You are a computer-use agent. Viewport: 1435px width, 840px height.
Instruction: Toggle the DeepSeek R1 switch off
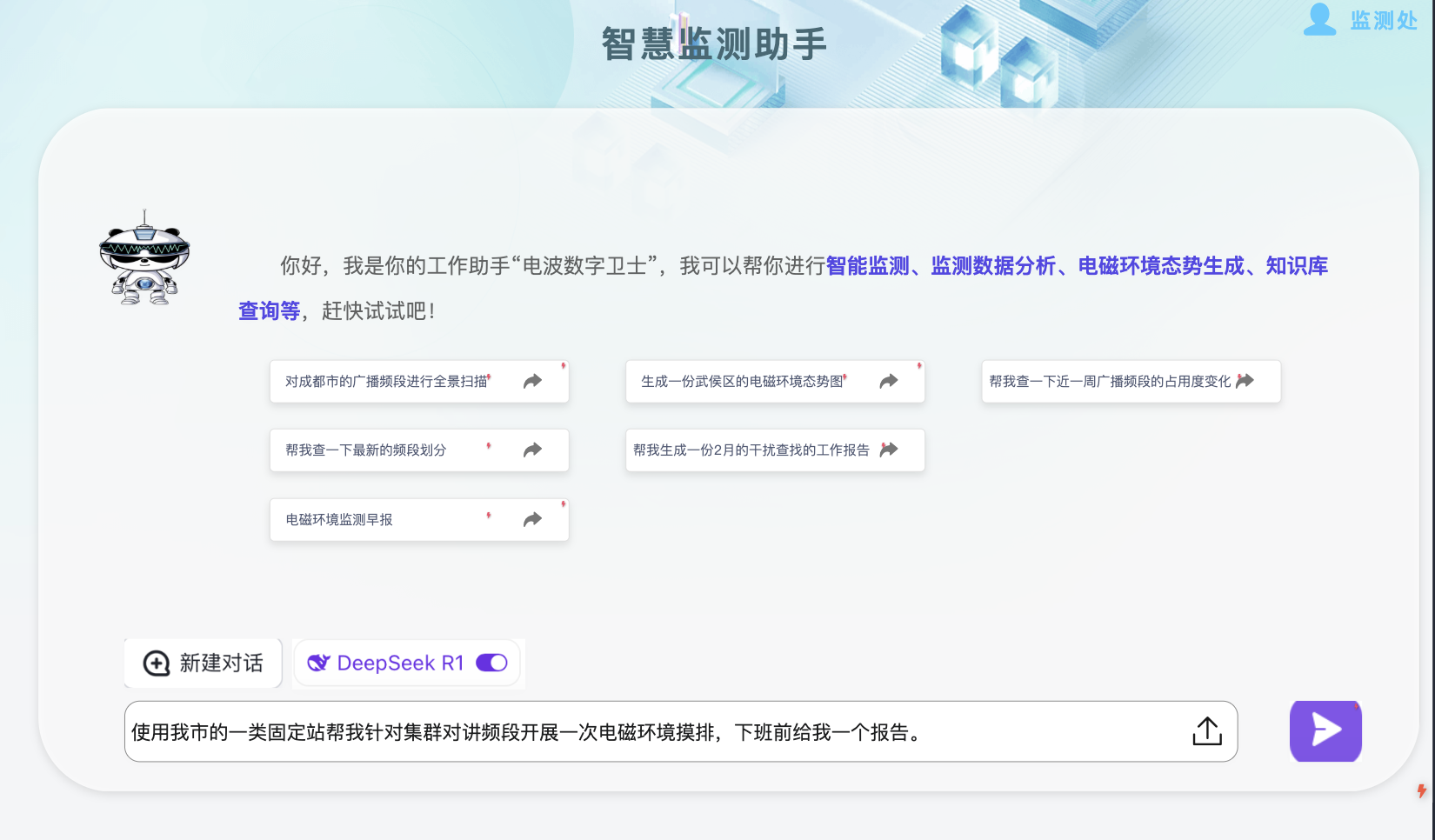point(491,663)
